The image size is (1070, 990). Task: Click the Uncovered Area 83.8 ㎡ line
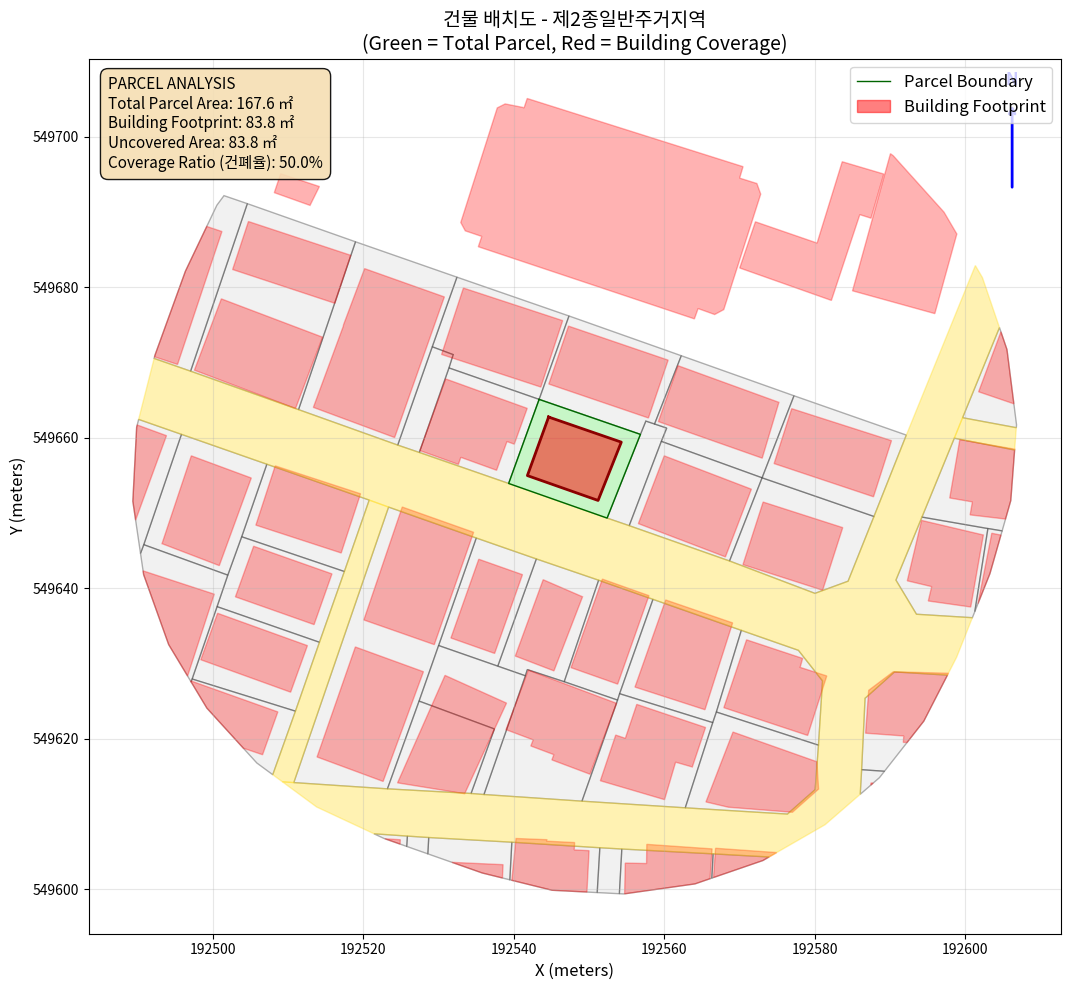192,142
